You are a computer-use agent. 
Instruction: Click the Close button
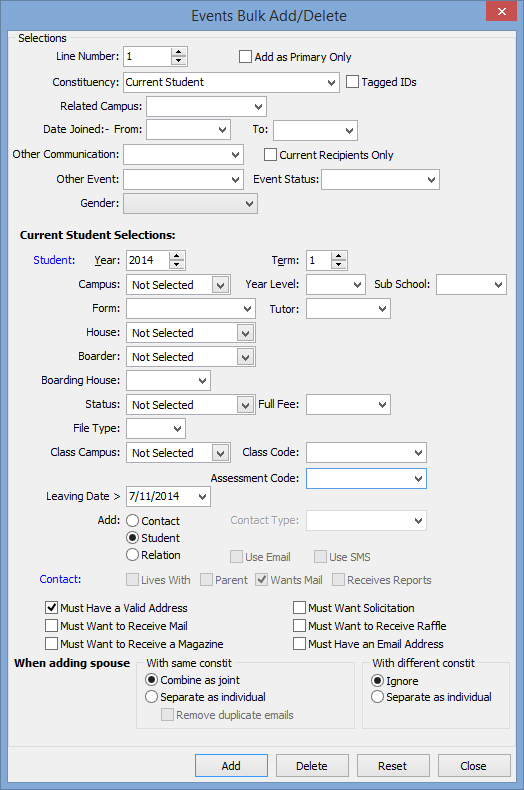[474, 766]
